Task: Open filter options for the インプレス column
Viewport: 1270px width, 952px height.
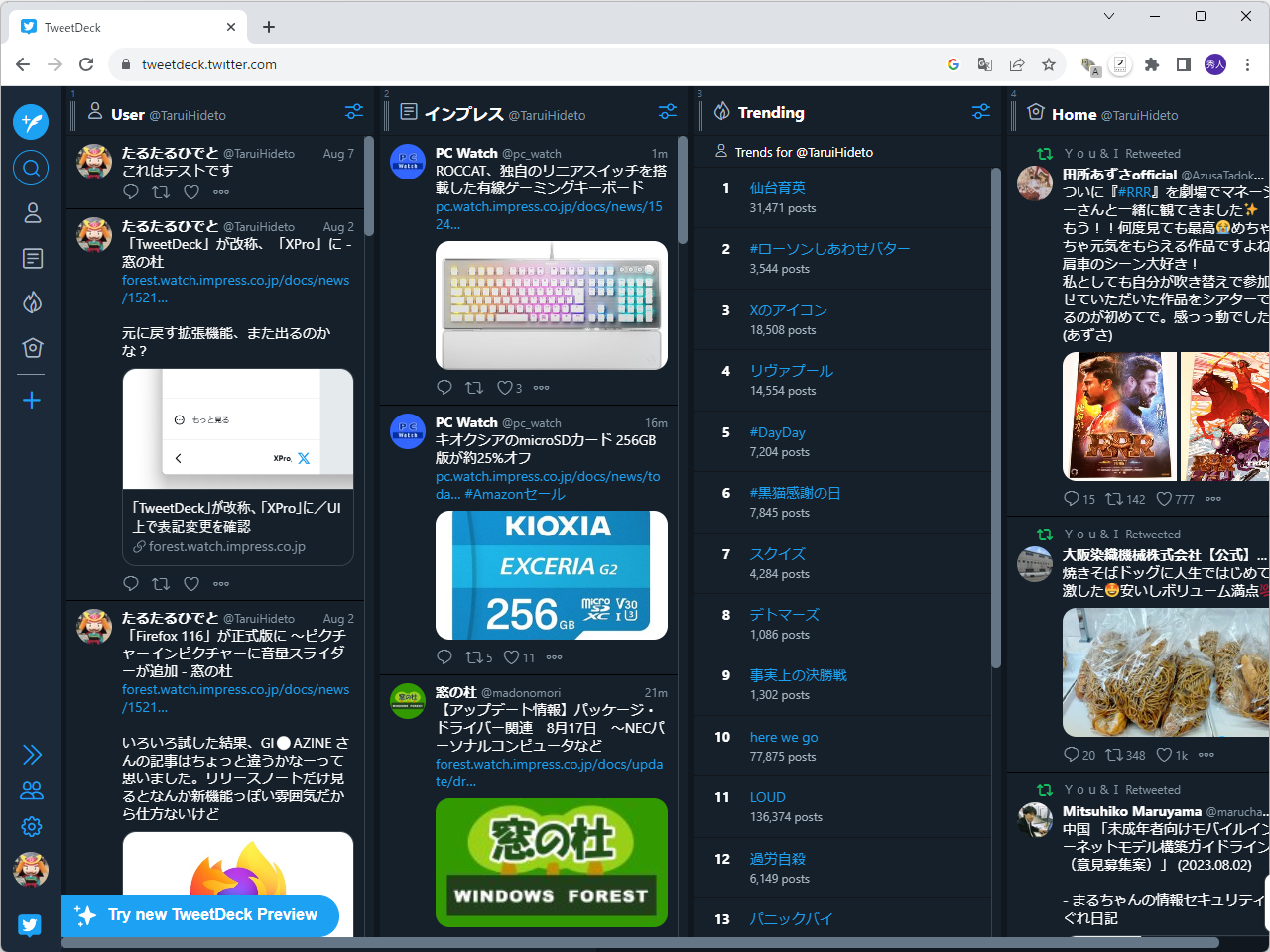Action: 667,111
